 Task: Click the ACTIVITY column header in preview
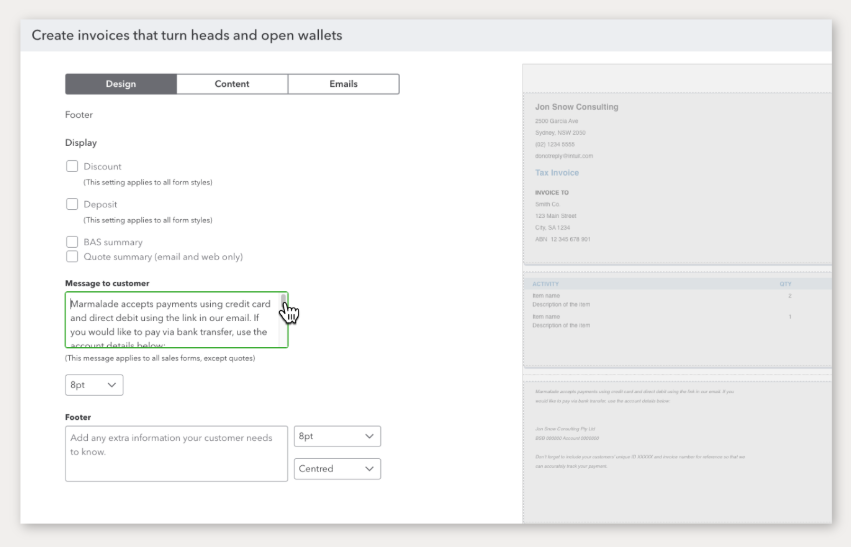coord(546,284)
